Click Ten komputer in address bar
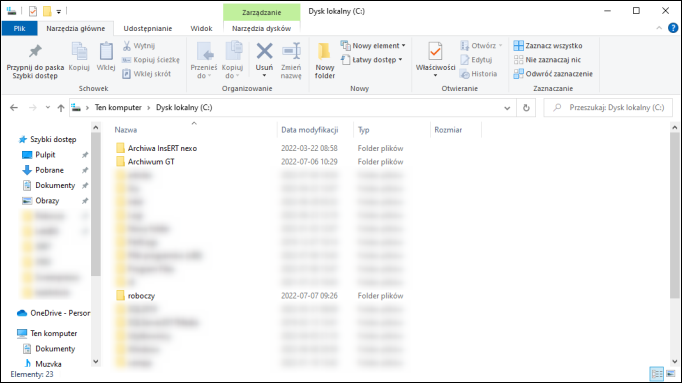The height and width of the screenshot is (383, 682). tap(118, 107)
